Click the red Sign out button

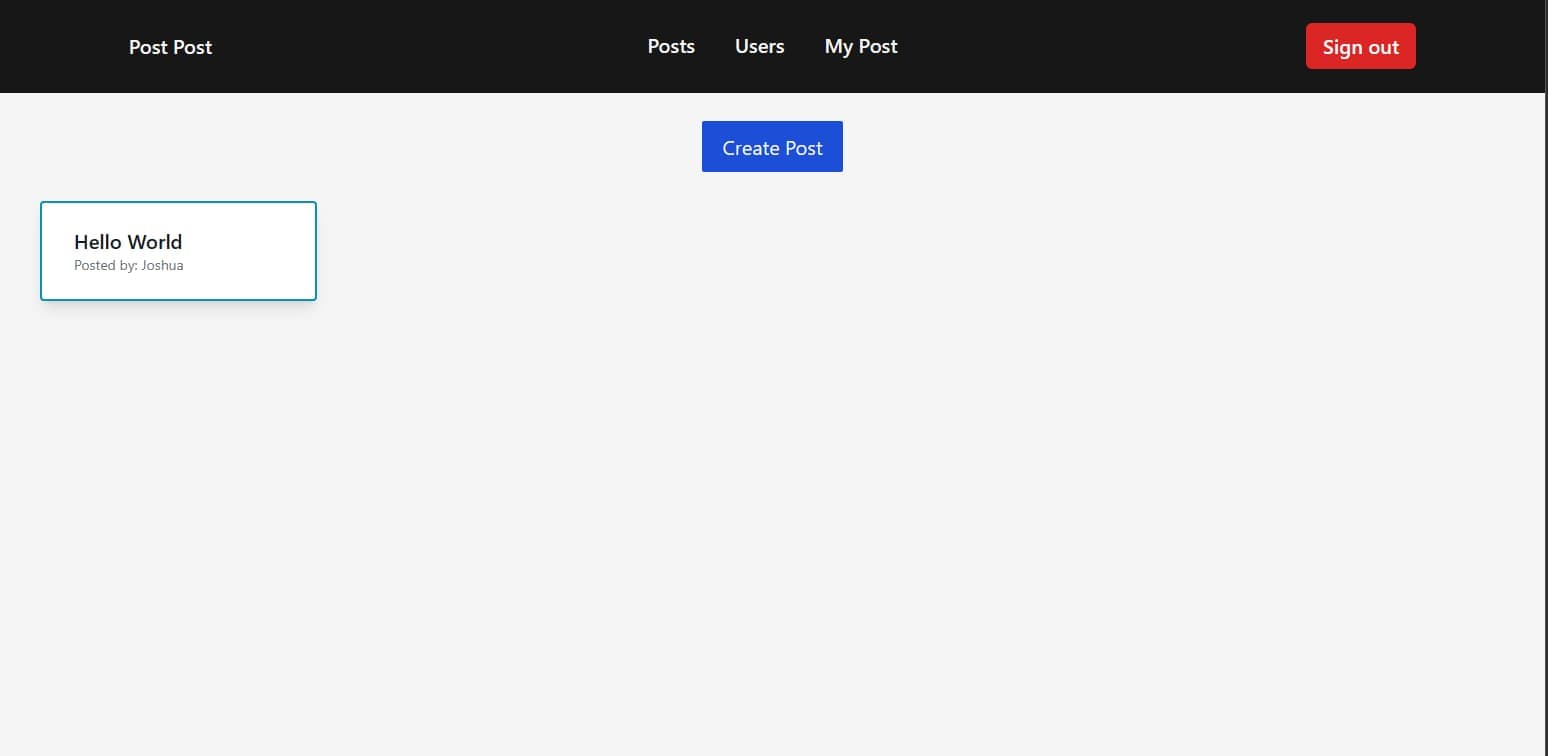click(x=1360, y=46)
